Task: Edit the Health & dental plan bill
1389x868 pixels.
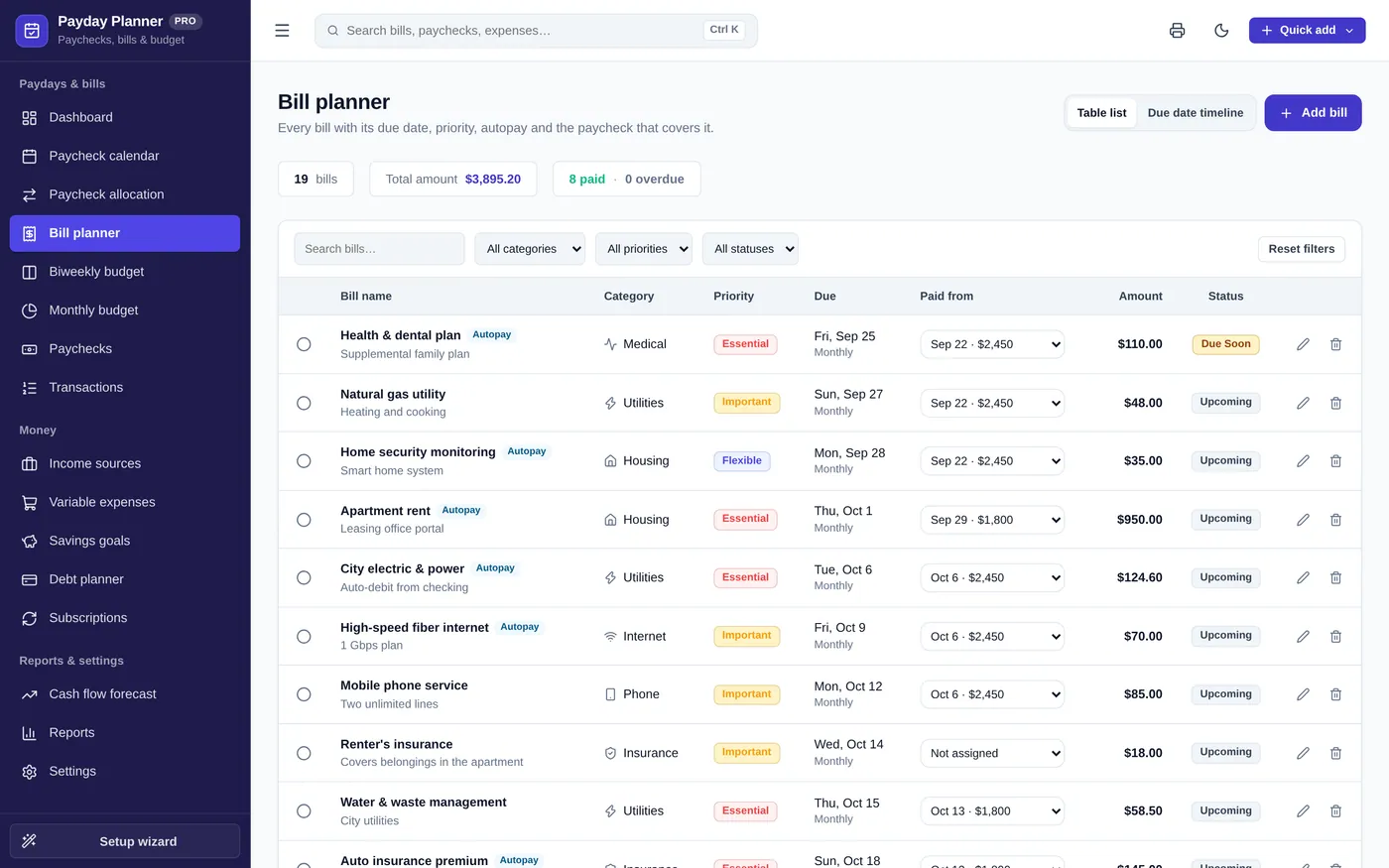Action: (x=1303, y=344)
